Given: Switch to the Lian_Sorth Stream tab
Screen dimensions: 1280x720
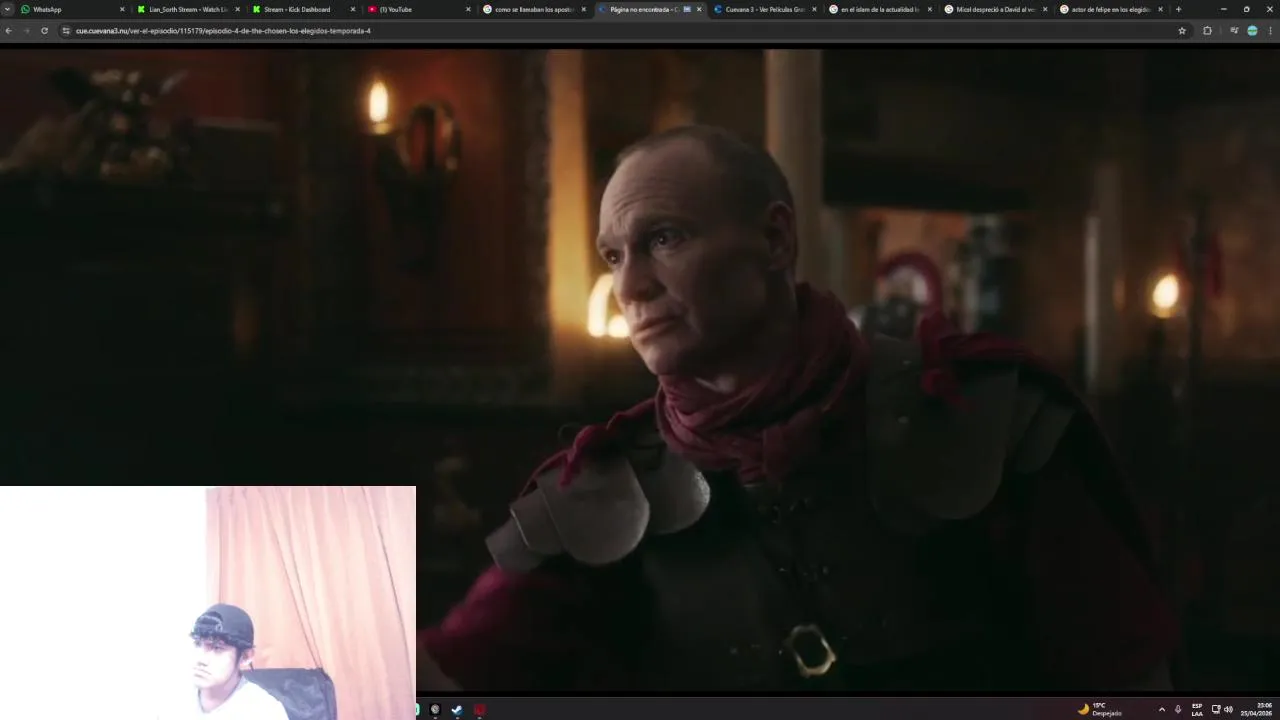Looking at the screenshot, I should point(186,9).
